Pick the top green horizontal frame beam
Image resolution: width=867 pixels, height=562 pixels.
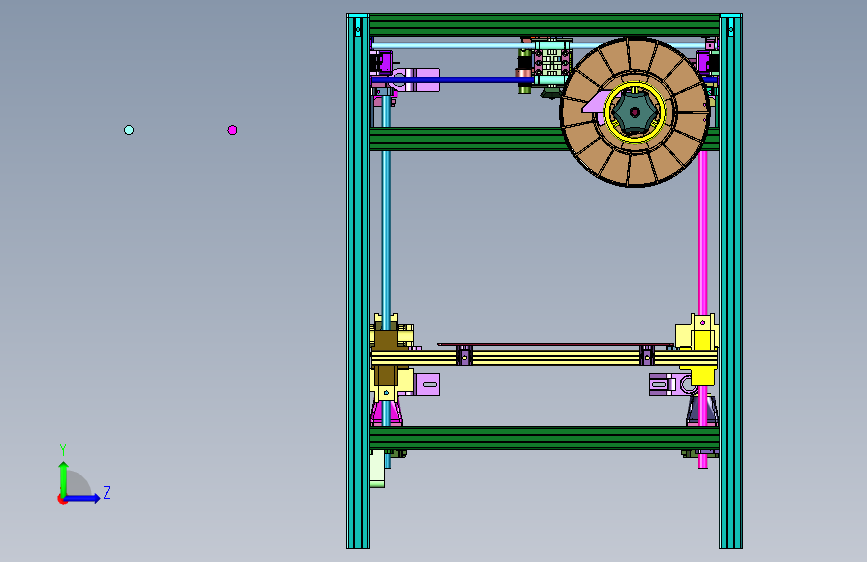[x=544, y=25]
